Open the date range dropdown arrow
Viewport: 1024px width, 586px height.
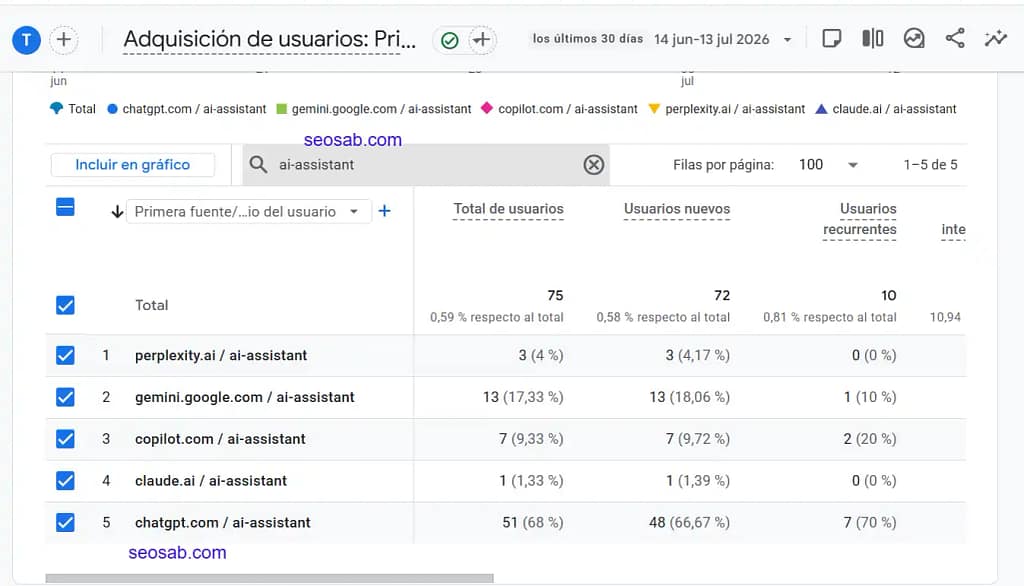(x=788, y=40)
